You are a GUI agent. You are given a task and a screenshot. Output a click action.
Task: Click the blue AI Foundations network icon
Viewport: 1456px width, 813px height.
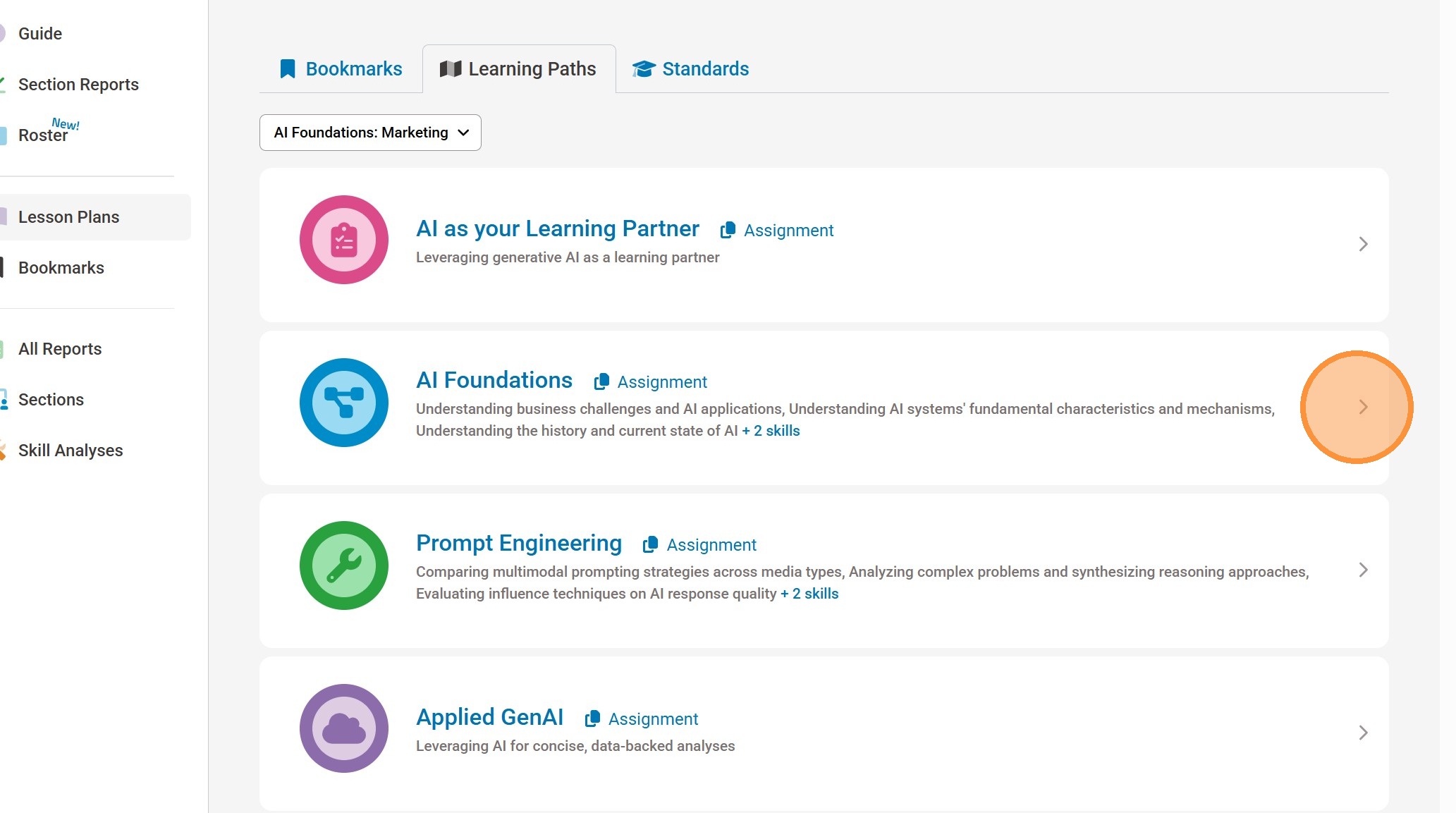(x=343, y=403)
